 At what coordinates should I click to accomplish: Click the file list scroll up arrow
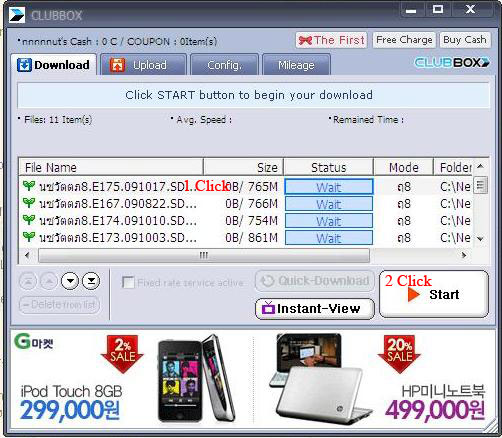pos(480,166)
